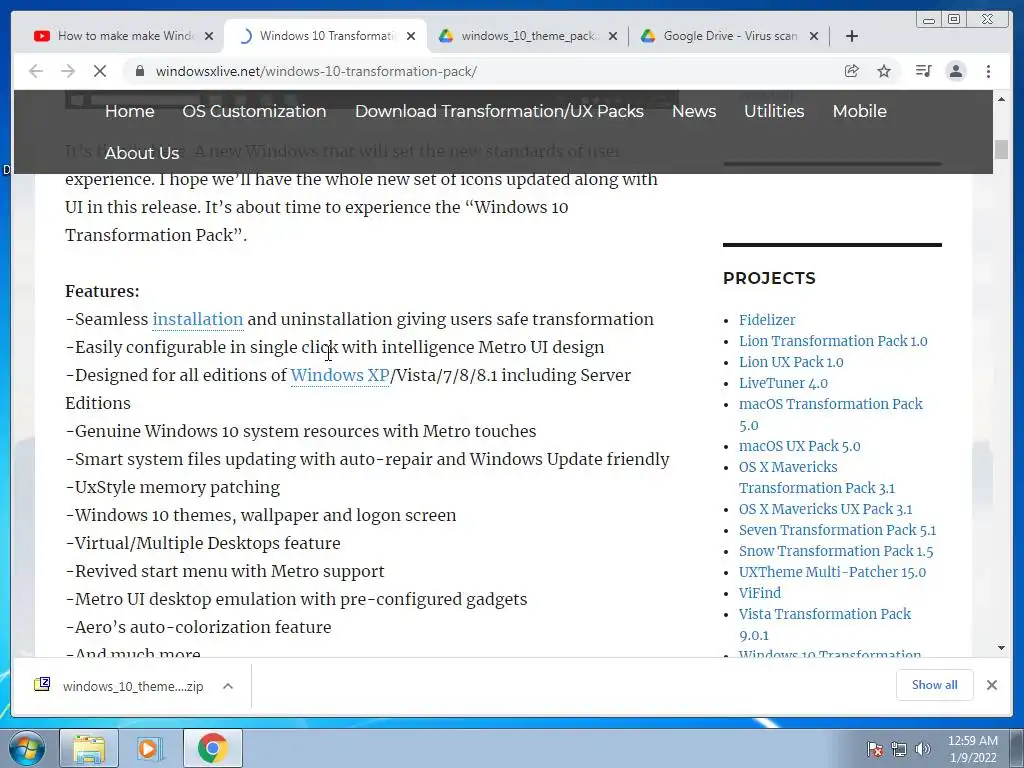Viewport: 1024px width, 768px height.
Task: Close the windows_10_theme_pack Drive tab
Action: (613, 36)
